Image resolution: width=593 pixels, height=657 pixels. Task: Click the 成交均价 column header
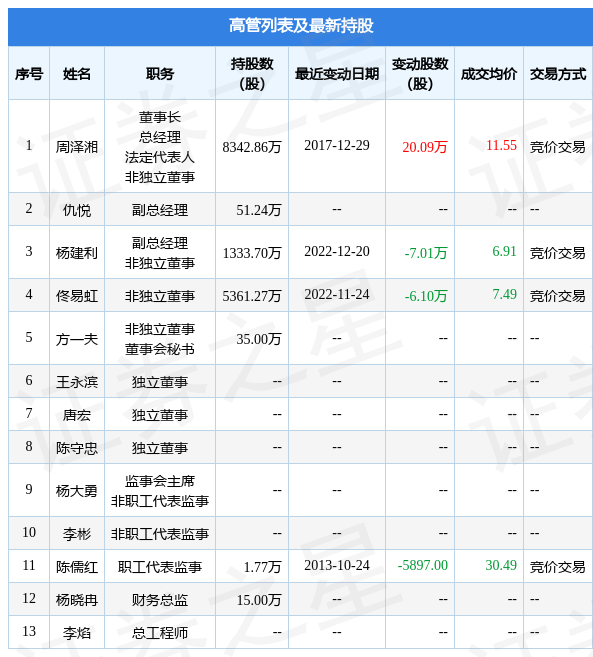[x=489, y=74]
